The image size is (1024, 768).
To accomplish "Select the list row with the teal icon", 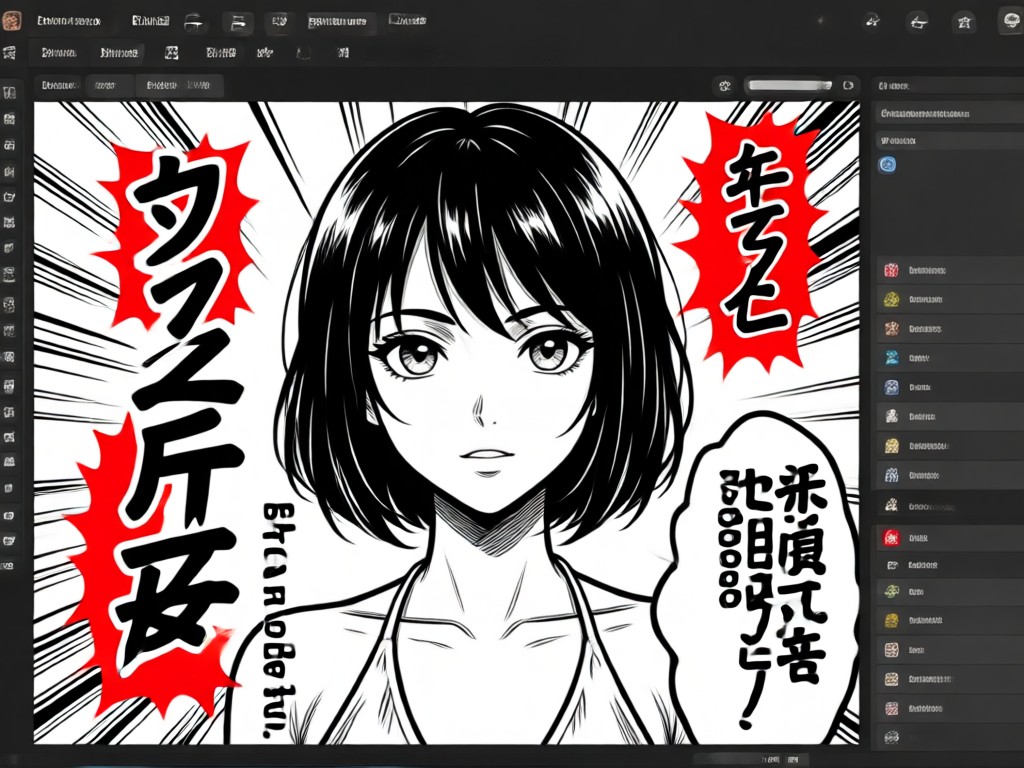I will (x=949, y=358).
